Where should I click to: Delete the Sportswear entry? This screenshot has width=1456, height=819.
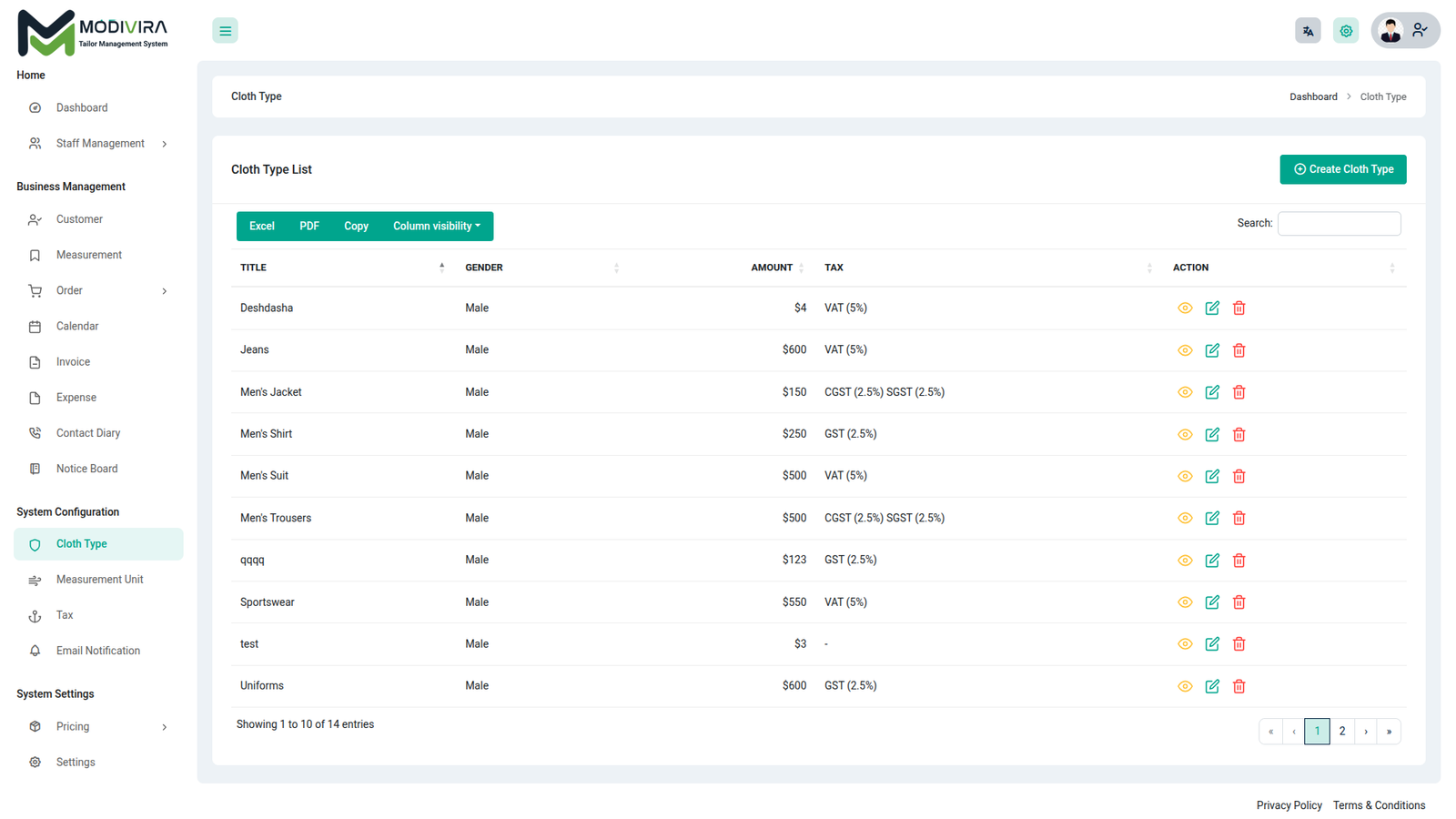[1239, 602]
